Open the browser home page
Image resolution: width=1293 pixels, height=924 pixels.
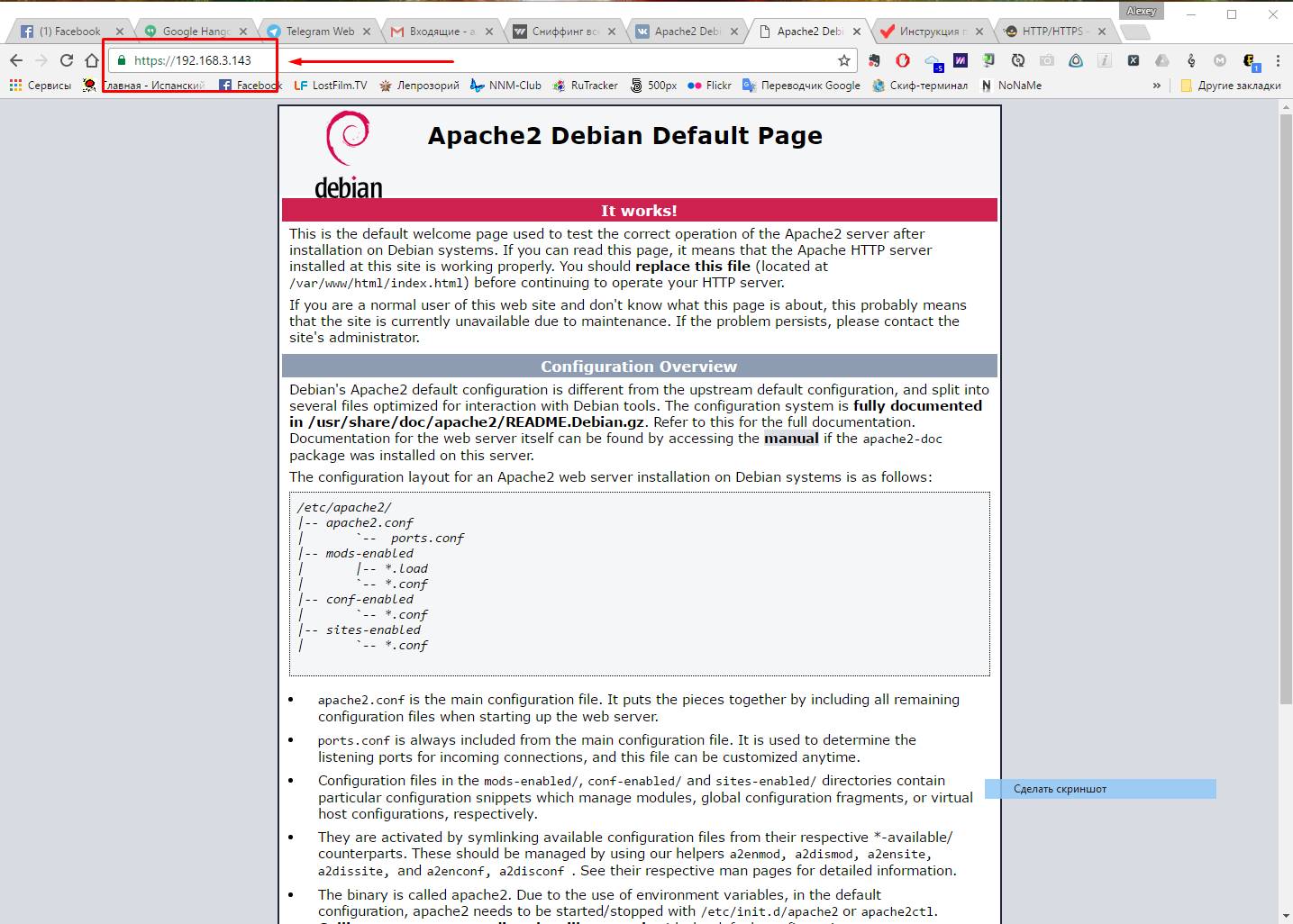(x=91, y=60)
